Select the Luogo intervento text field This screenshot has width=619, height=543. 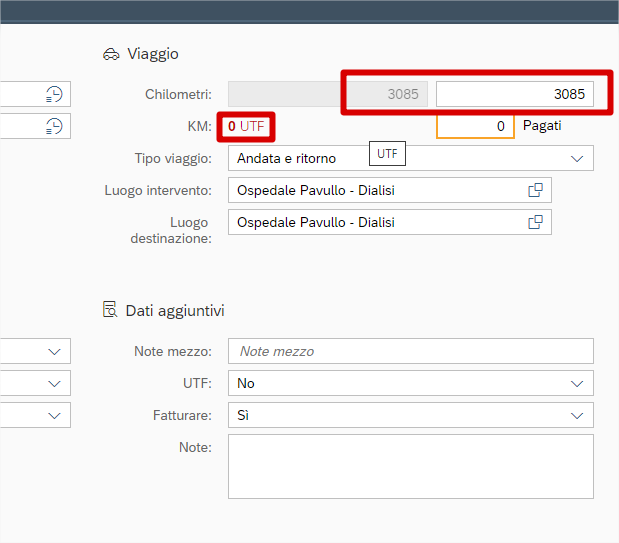tap(375, 190)
